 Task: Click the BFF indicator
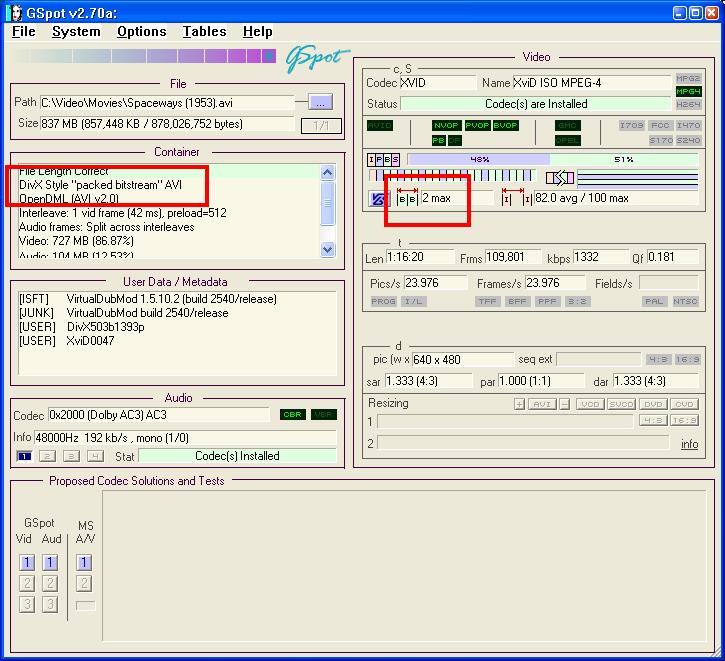[x=517, y=301]
